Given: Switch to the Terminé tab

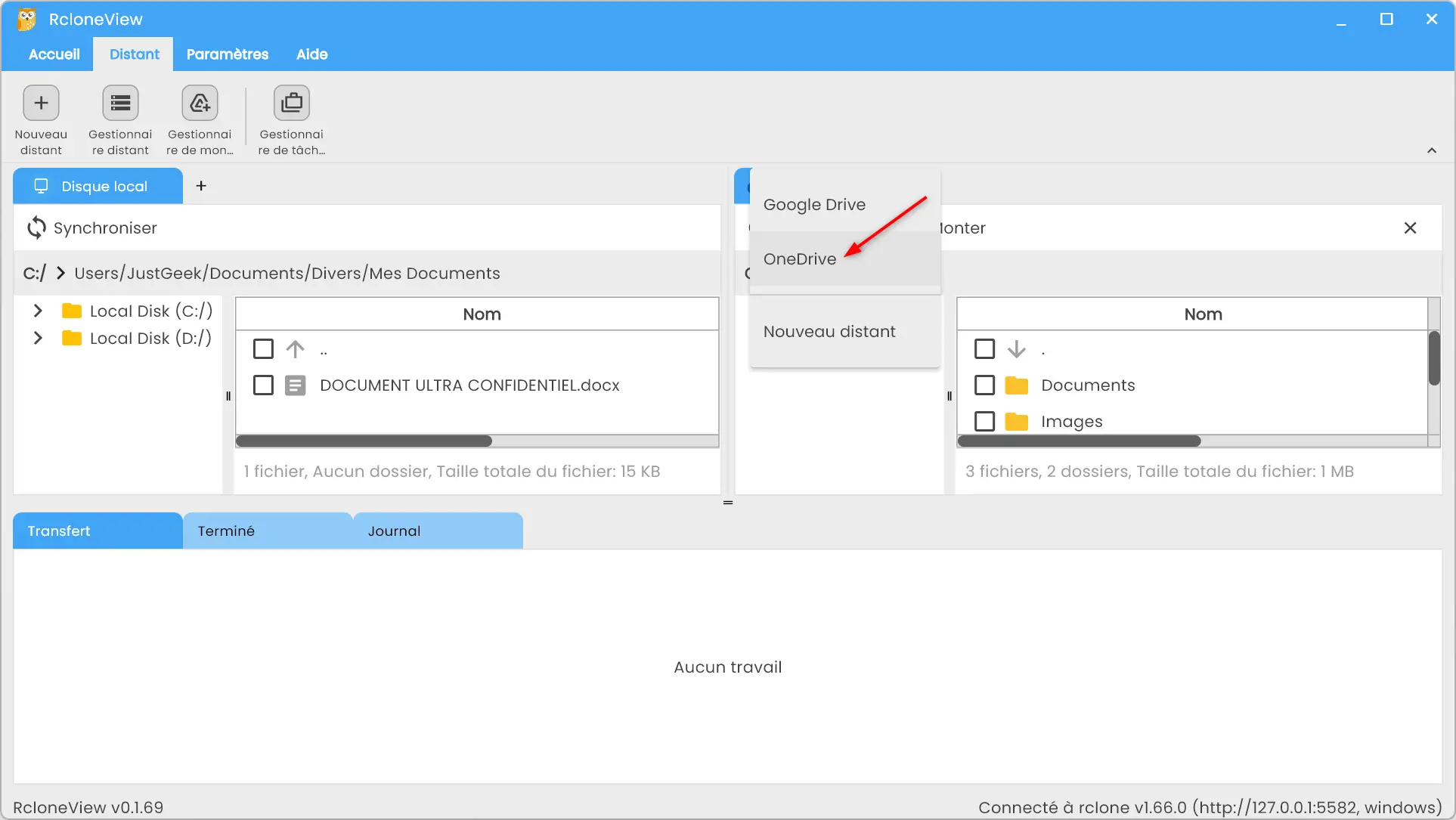Looking at the screenshot, I should click(268, 531).
